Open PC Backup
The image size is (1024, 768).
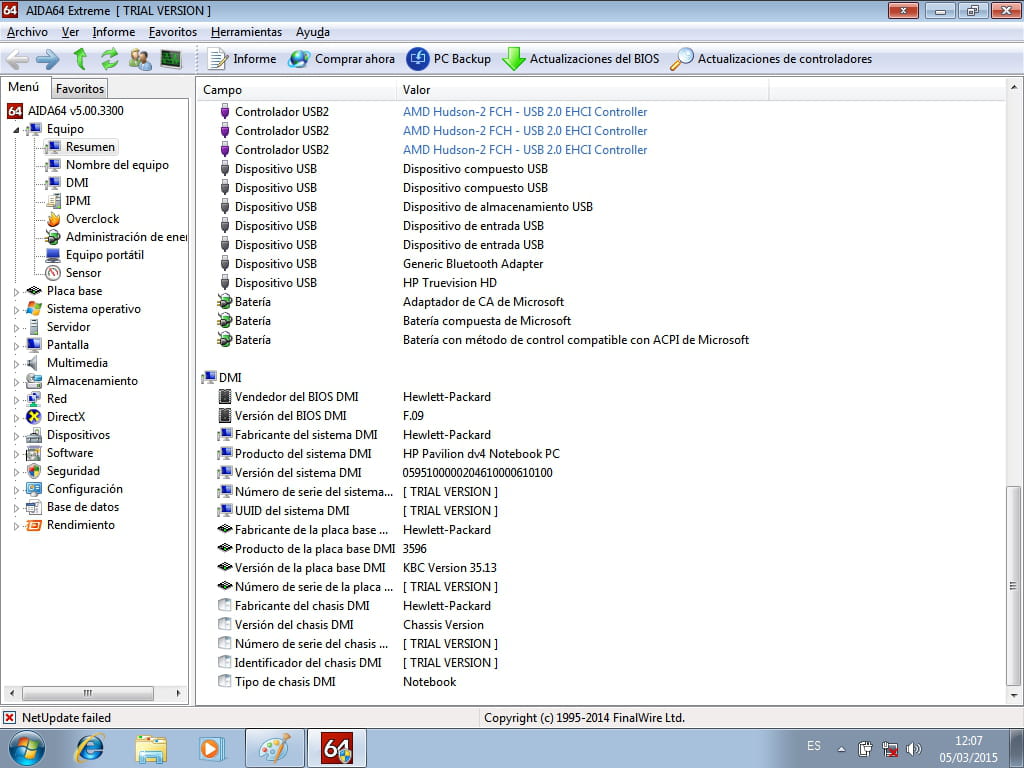[x=449, y=59]
